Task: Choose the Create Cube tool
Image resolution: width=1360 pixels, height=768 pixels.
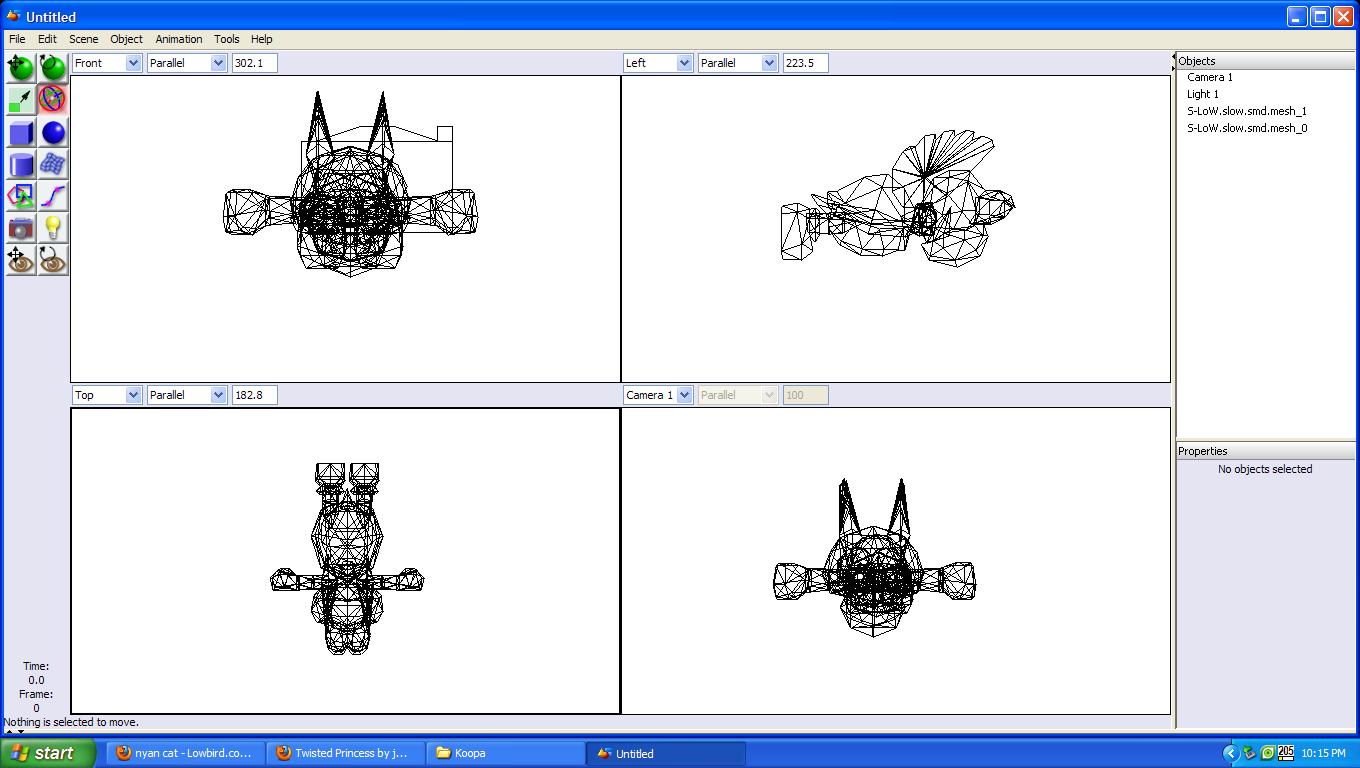Action: click(x=21, y=131)
